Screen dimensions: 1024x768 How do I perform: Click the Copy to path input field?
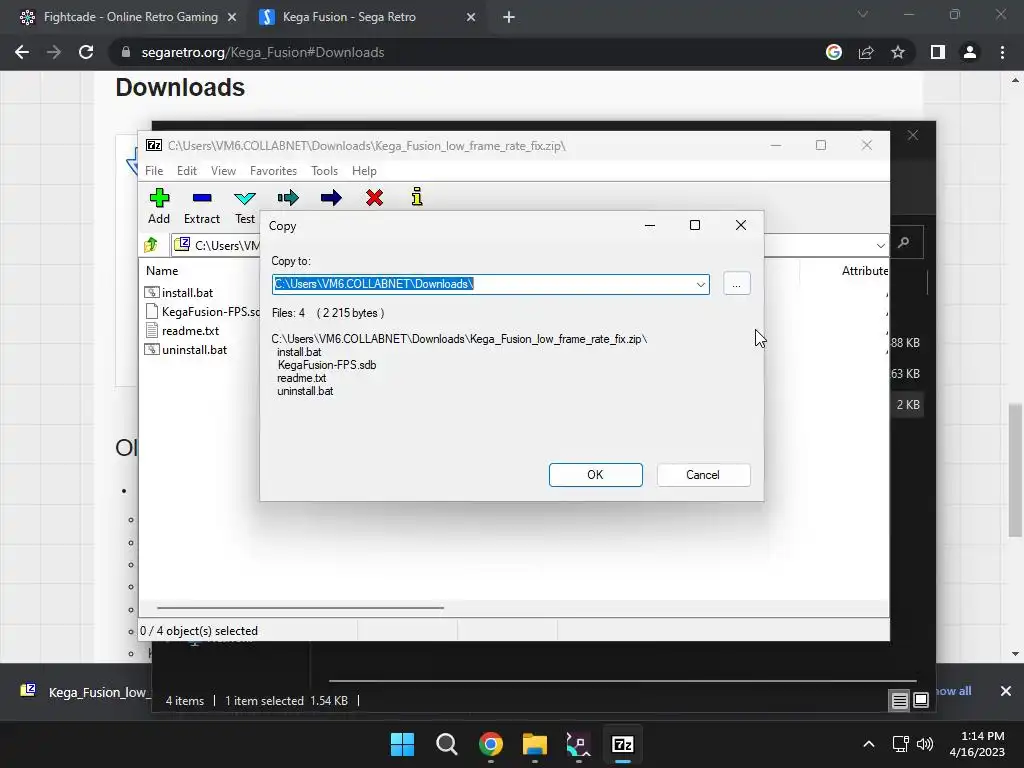click(490, 284)
